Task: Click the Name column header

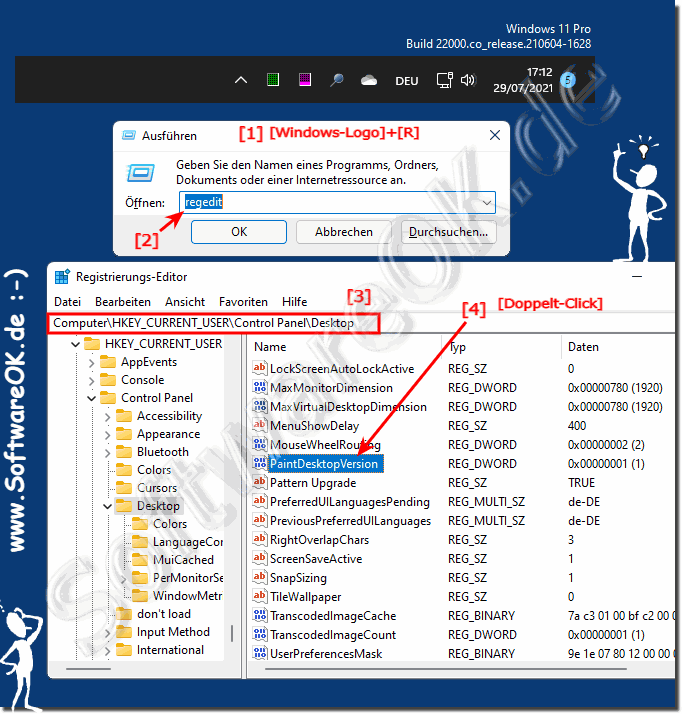Action: click(270, 347)
